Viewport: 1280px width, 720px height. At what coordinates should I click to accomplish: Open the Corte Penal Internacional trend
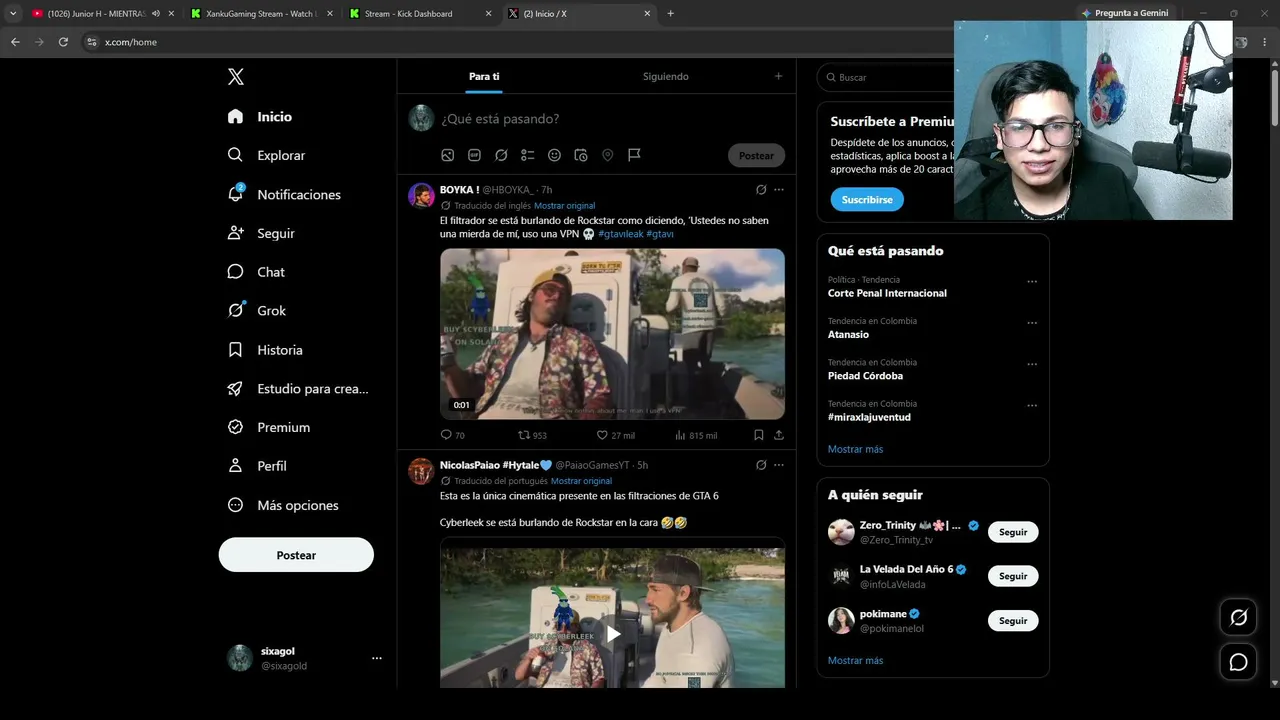[x=887, y=293]
